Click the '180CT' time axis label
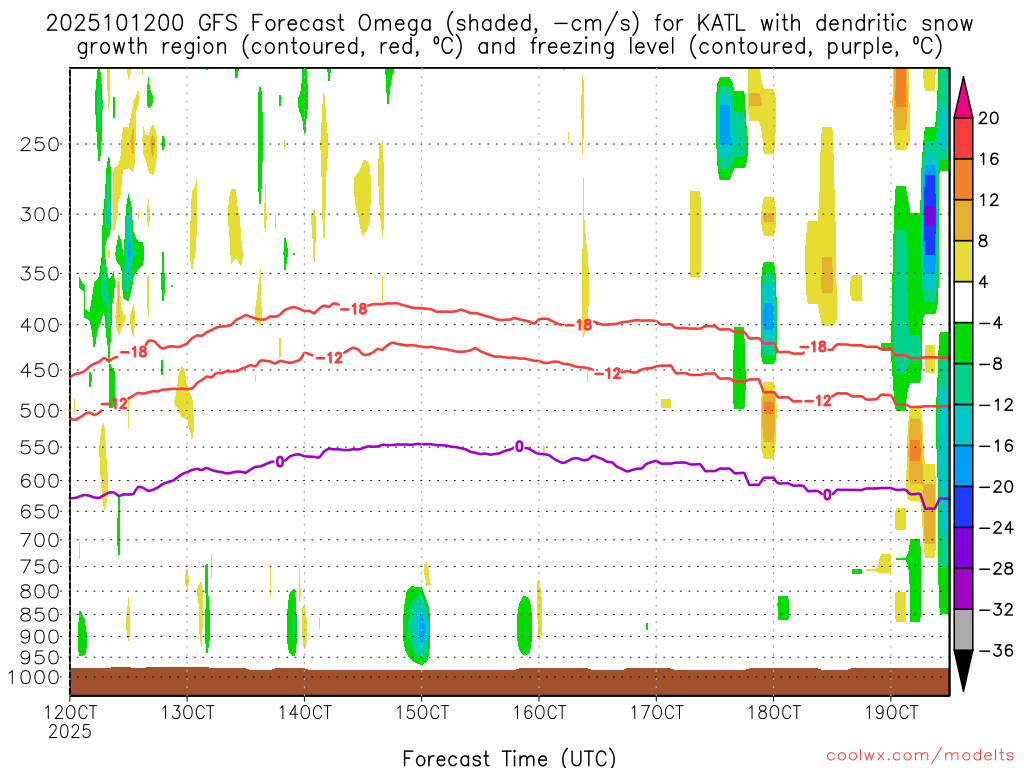The image size is (1024, 768). point(773,712)
